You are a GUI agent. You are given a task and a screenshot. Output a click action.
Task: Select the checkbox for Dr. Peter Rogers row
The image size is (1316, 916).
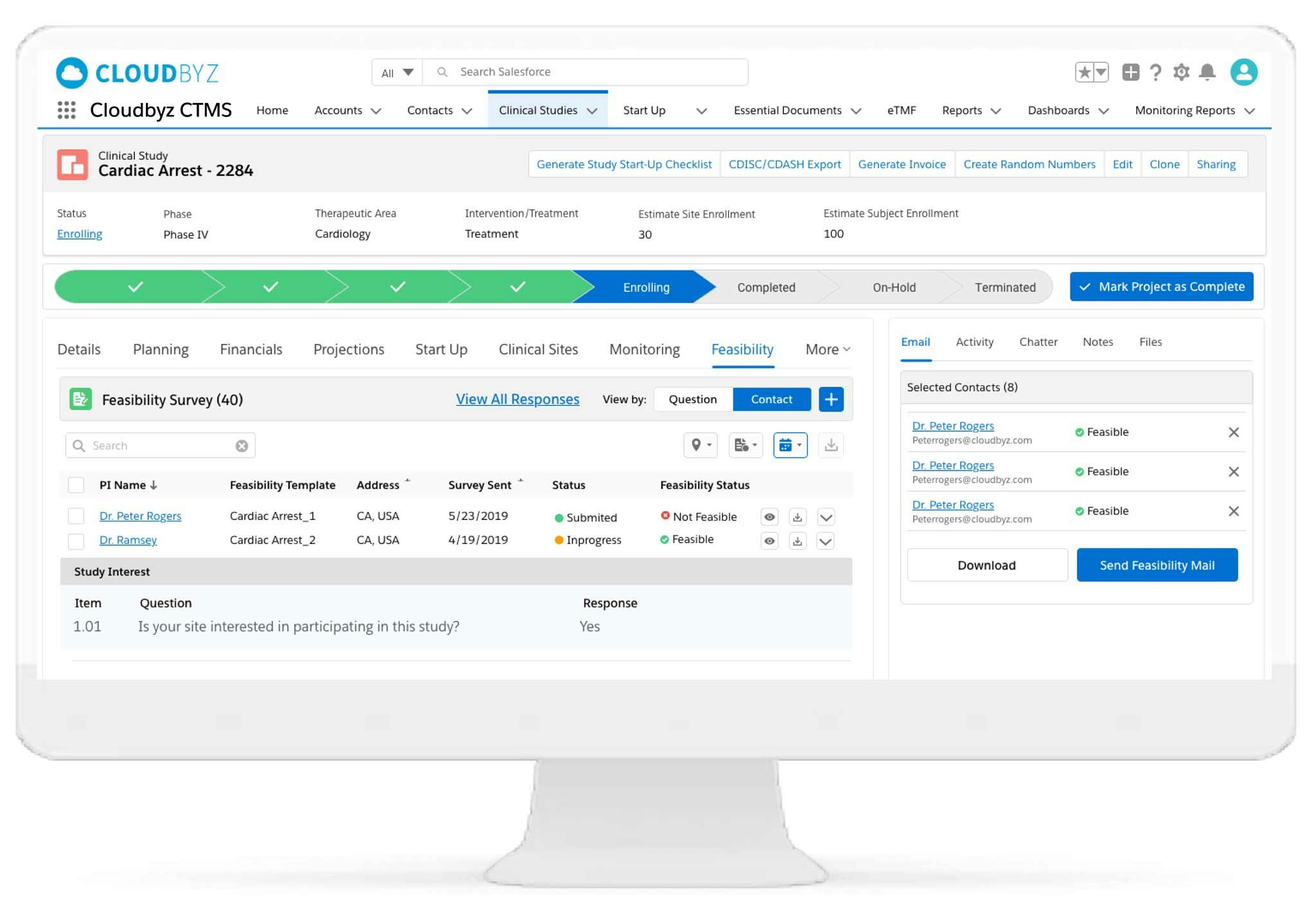[x=76, y=516]
